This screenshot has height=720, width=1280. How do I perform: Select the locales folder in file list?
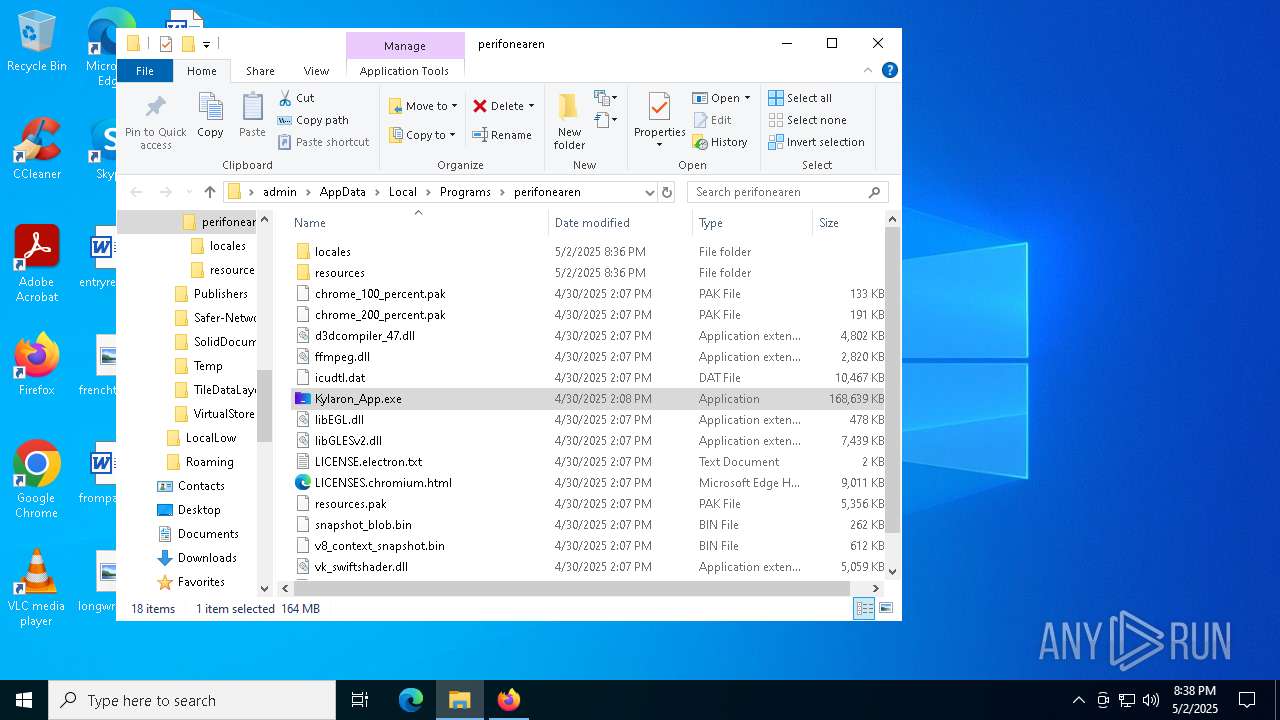(x=588, y=252)
